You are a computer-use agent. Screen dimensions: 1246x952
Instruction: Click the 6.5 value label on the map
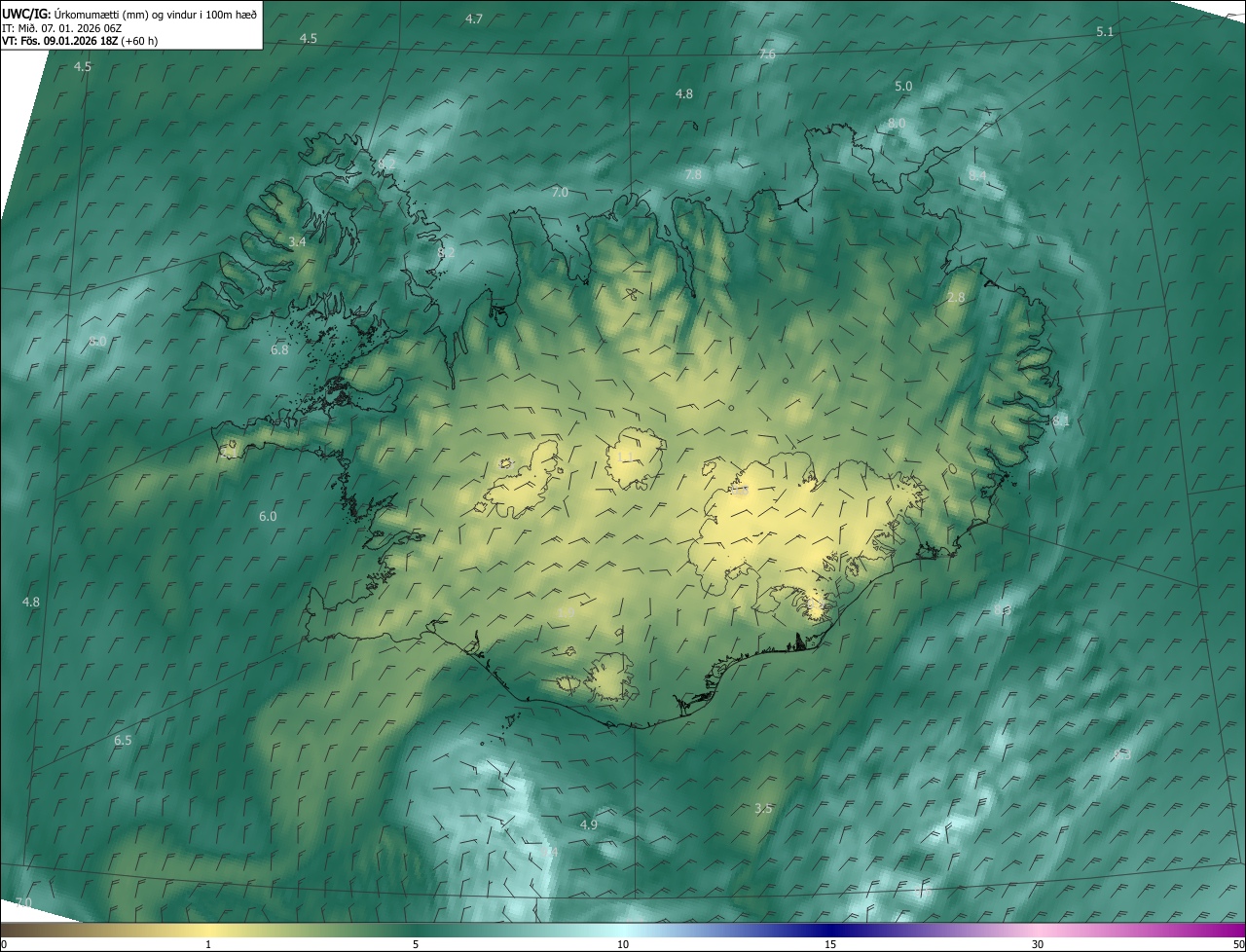coord(123,741)
